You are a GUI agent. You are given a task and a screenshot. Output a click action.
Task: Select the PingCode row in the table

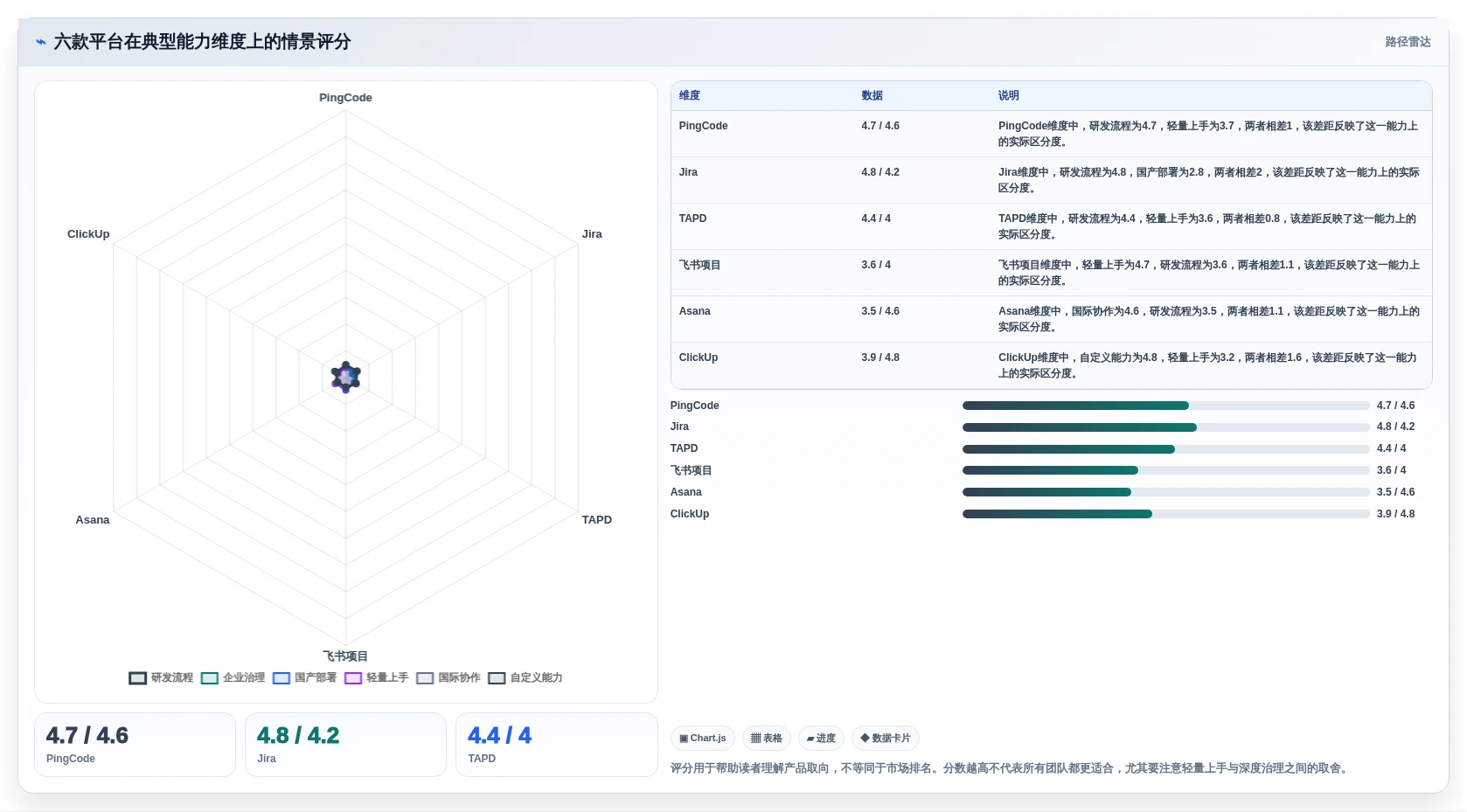pyautogui.click(x=1051, y=134)
